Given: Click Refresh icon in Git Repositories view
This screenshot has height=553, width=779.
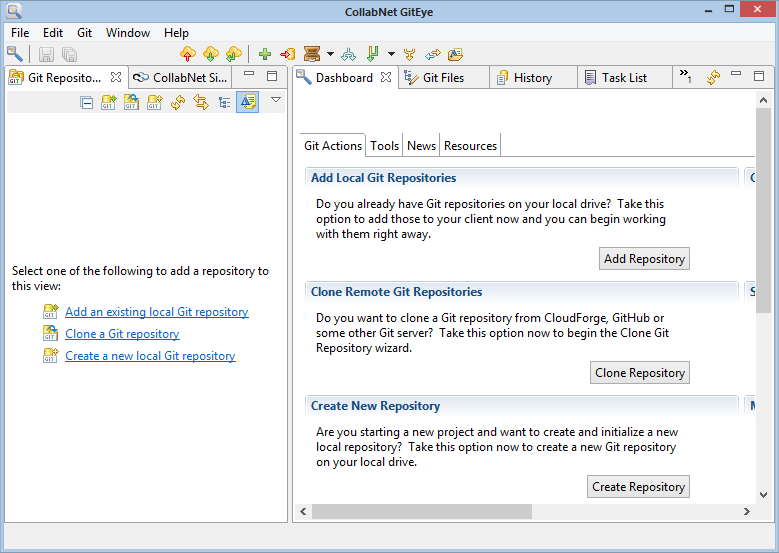Looking at the screenshot, I should click(x=178, y=102).
